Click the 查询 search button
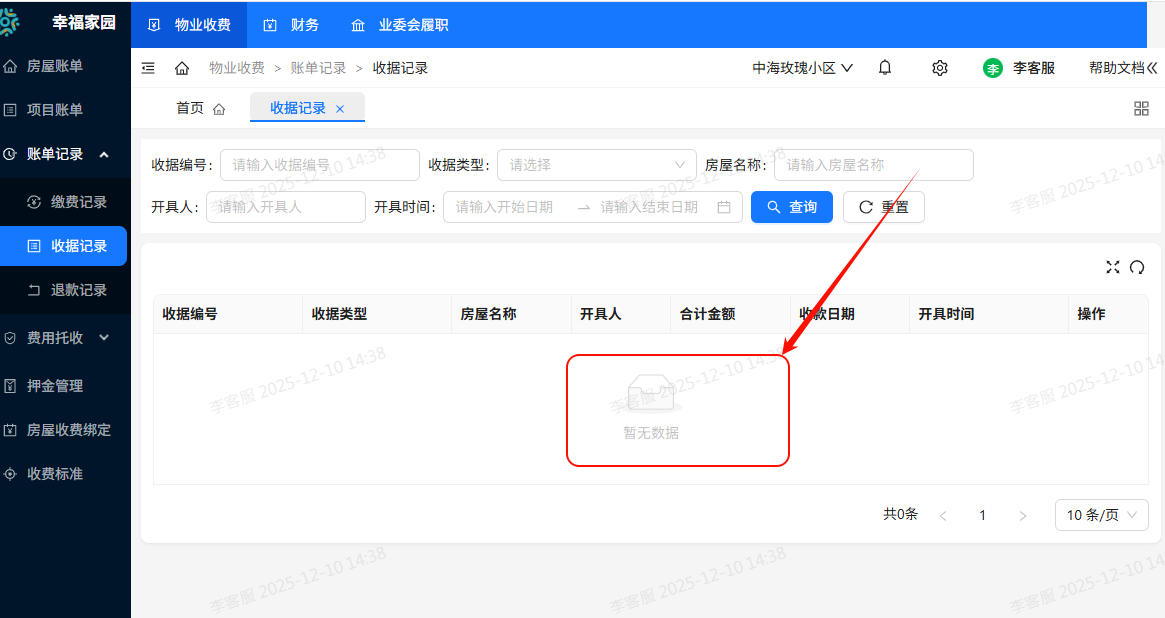Viewport: 1165px width, 618px height. [x=791, y=207]
